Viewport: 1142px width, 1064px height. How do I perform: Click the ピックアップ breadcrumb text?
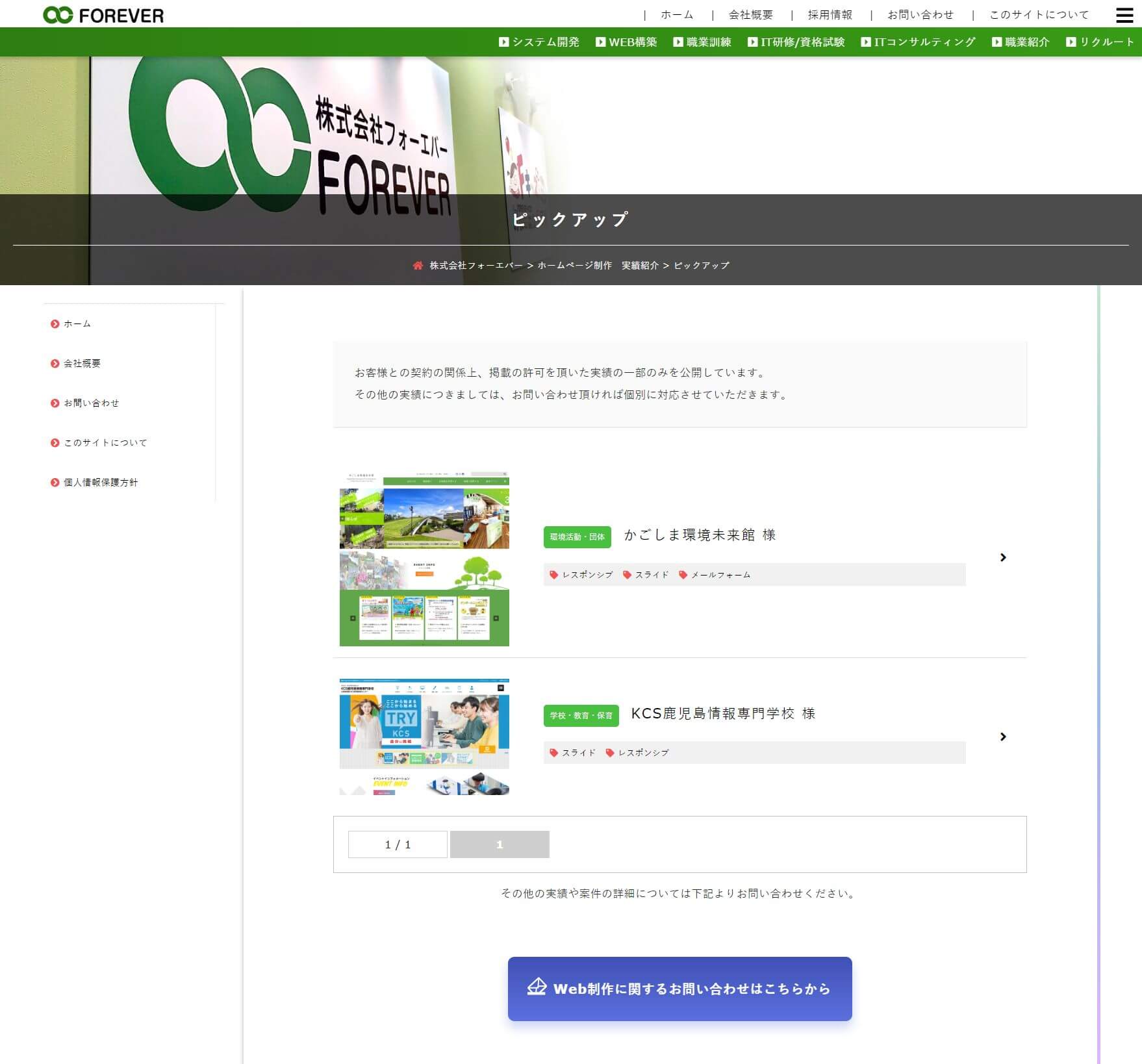point(702,266)
